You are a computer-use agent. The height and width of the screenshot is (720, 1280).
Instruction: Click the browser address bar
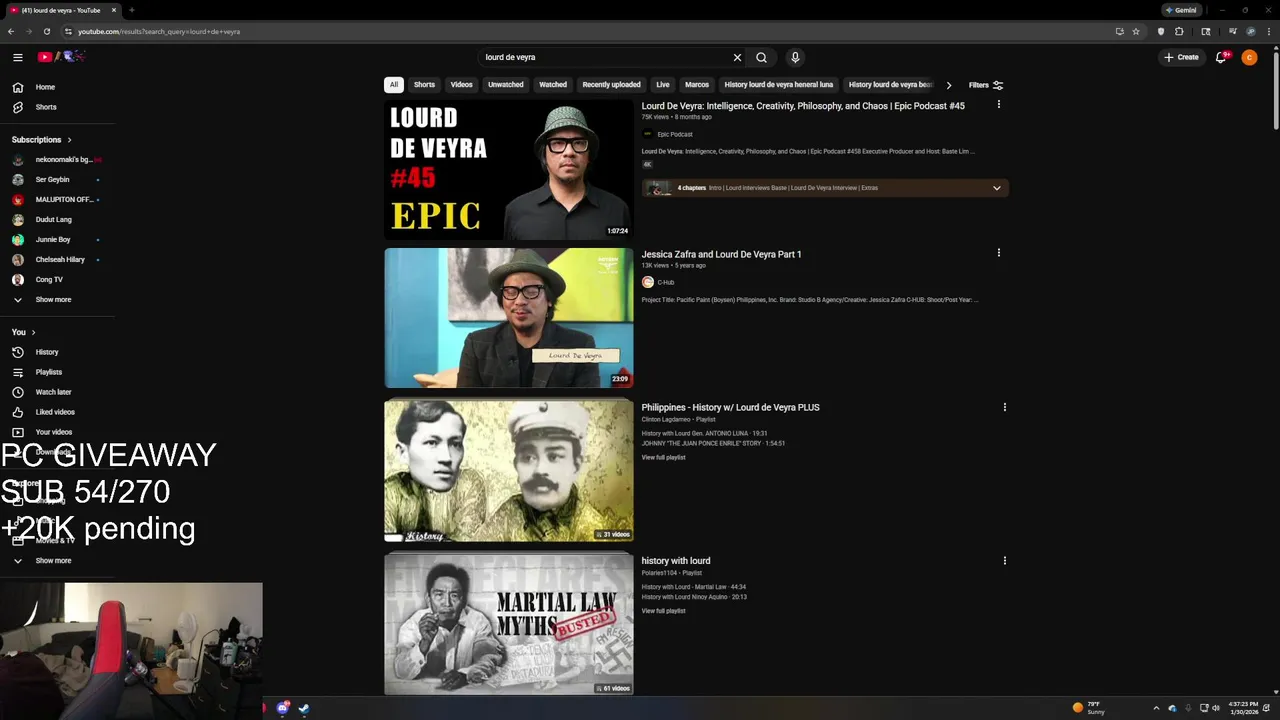point(590,31)
